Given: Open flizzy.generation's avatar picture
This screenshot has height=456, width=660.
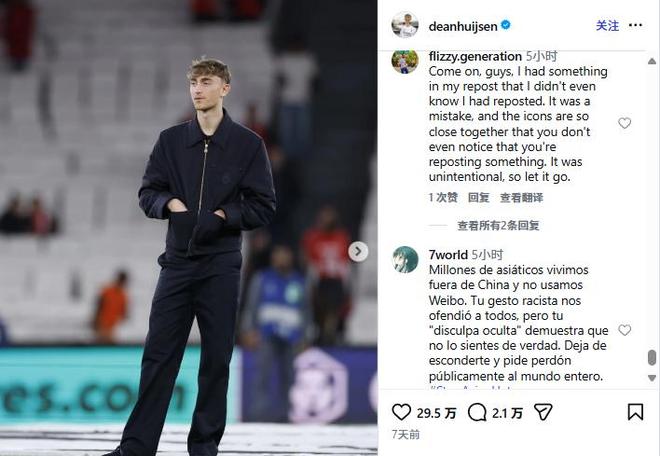Looking at the screenshot, I should point(405,61).
